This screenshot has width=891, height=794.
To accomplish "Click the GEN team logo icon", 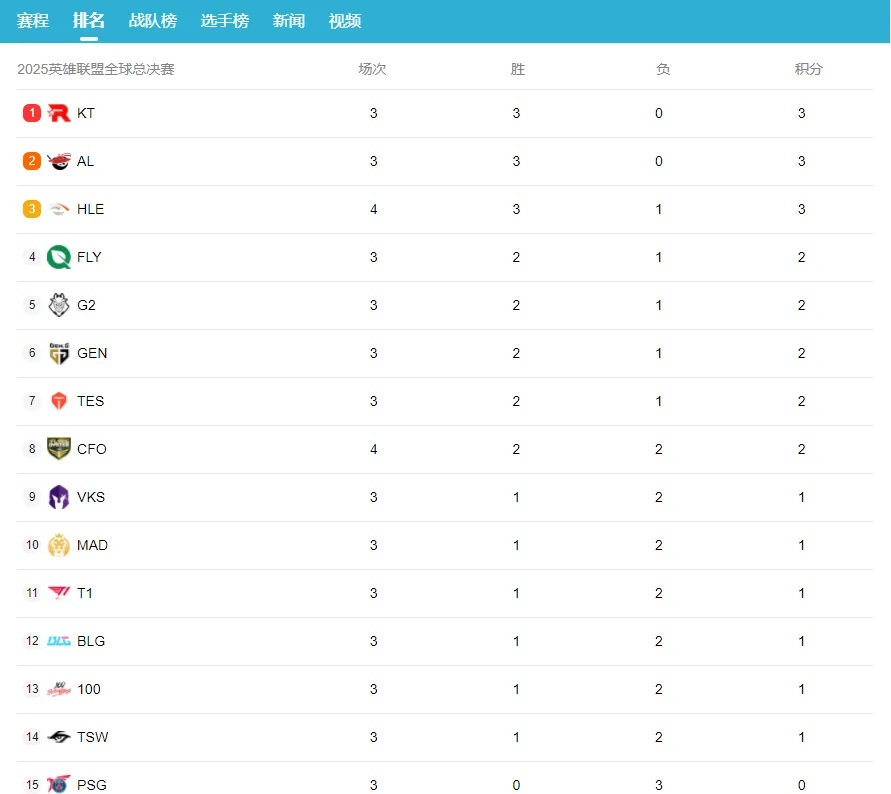I will [59, 353].
